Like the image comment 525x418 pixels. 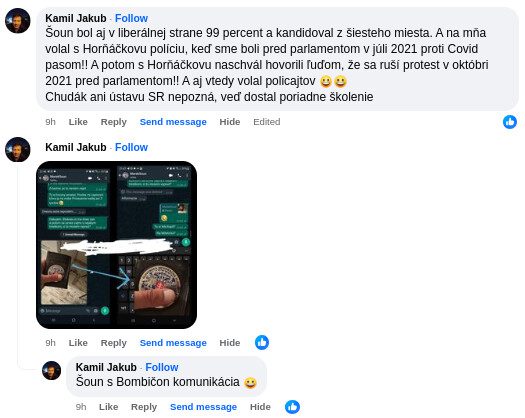pyautogui.click(x=78, y=343)
